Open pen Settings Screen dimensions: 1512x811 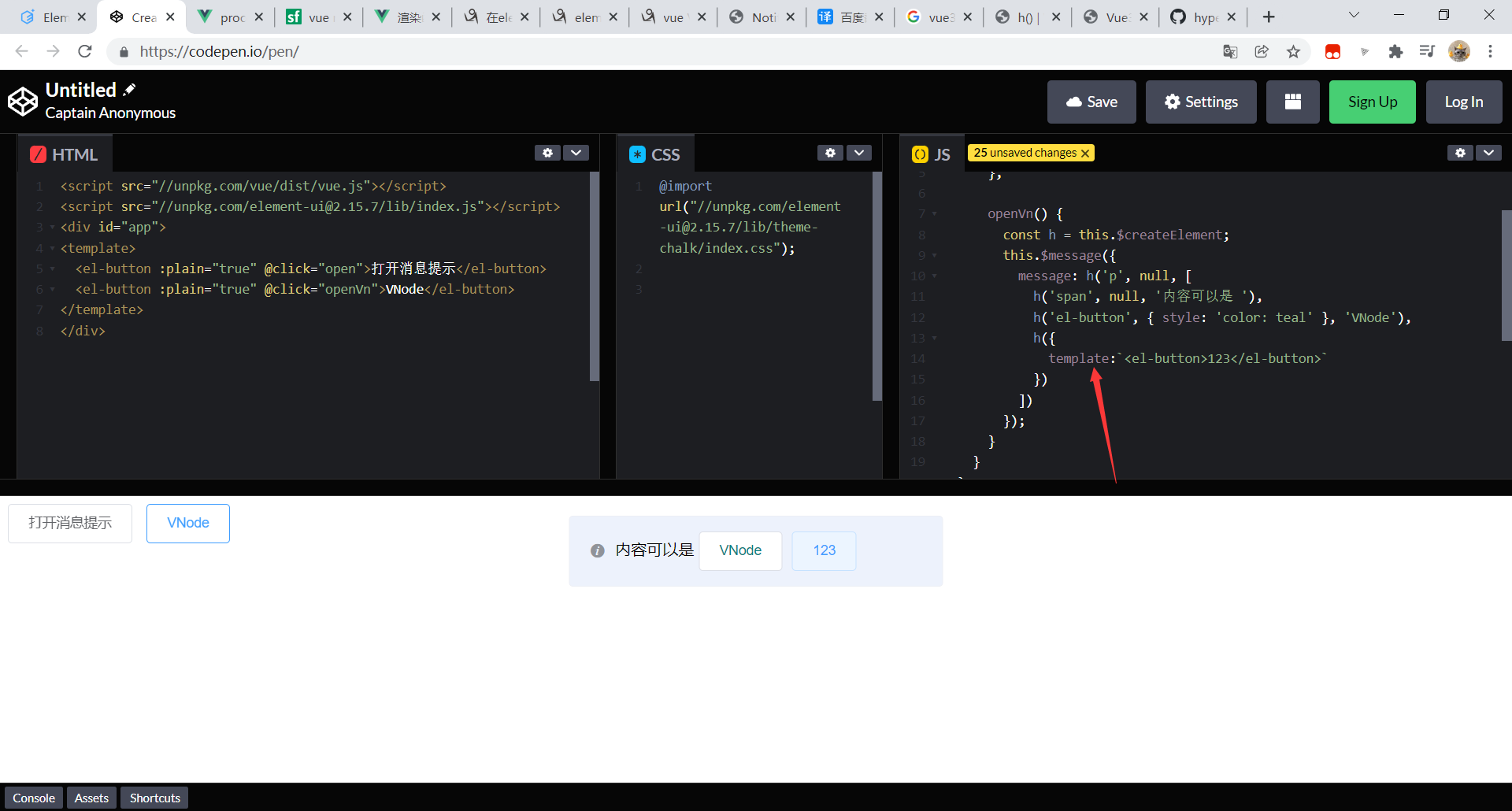[x=1201, y=102]
